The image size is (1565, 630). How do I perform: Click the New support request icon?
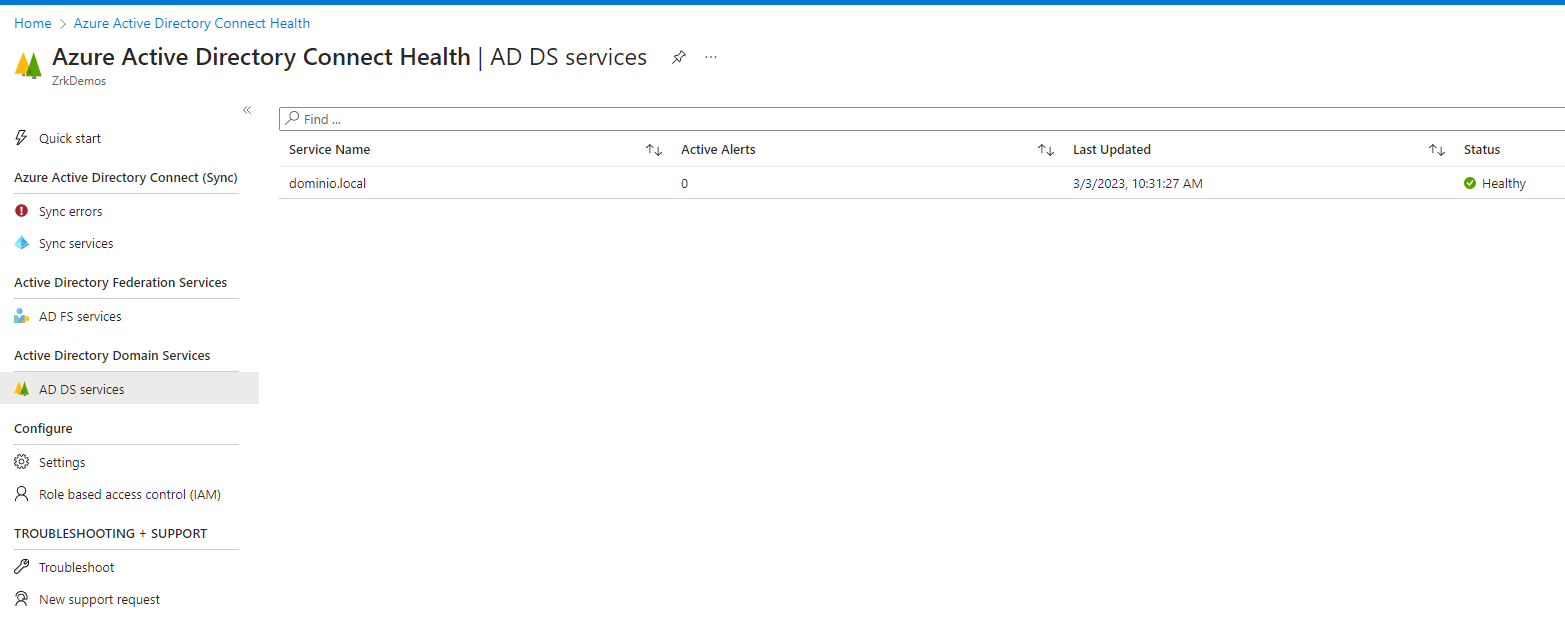click(22, 599)
